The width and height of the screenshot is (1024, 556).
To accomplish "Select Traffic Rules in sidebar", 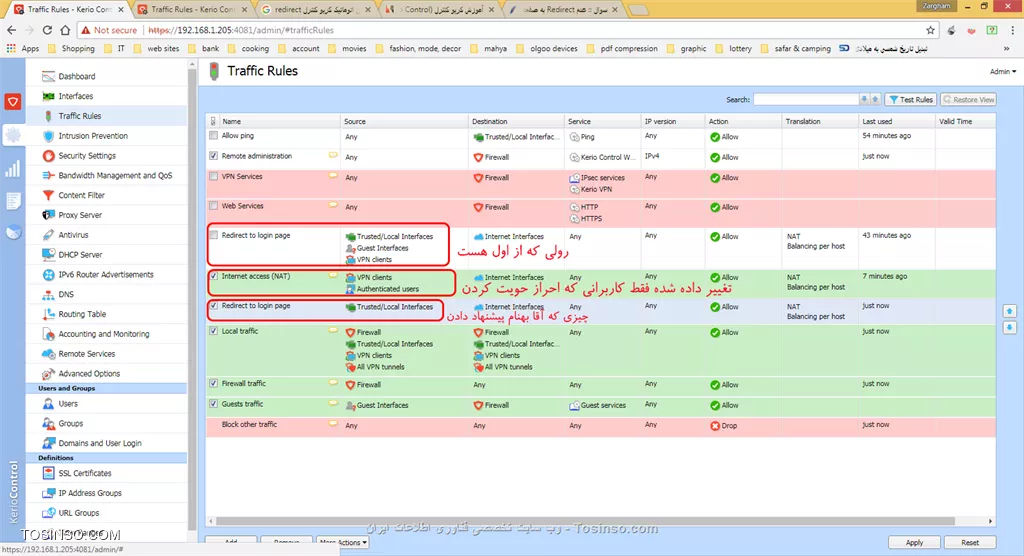I will [80, 116].
